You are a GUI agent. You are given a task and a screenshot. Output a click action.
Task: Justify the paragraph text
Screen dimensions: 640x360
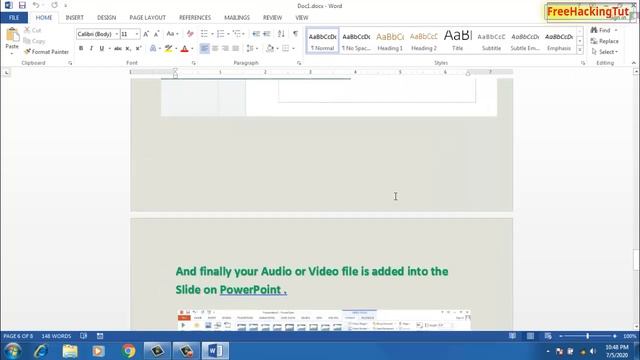pyautogui.click(x=236, y=48)
